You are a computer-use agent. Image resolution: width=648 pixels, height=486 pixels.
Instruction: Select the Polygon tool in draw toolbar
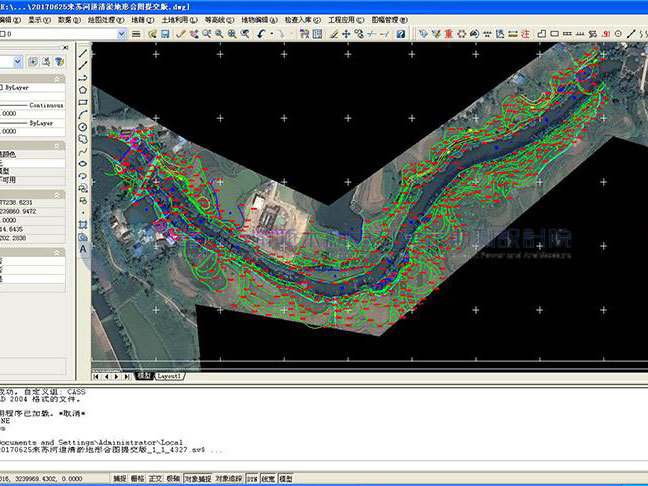point(83,90)
